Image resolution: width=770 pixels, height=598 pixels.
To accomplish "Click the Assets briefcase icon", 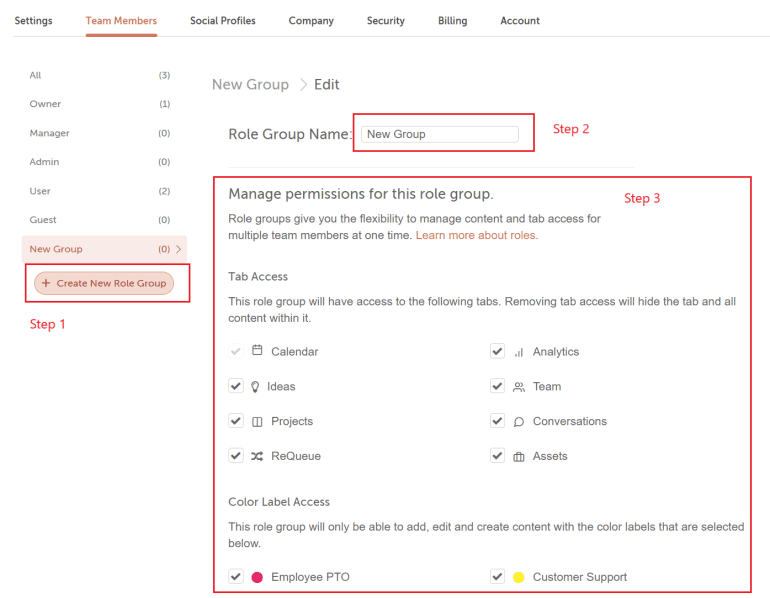I will tap(518, 457).
